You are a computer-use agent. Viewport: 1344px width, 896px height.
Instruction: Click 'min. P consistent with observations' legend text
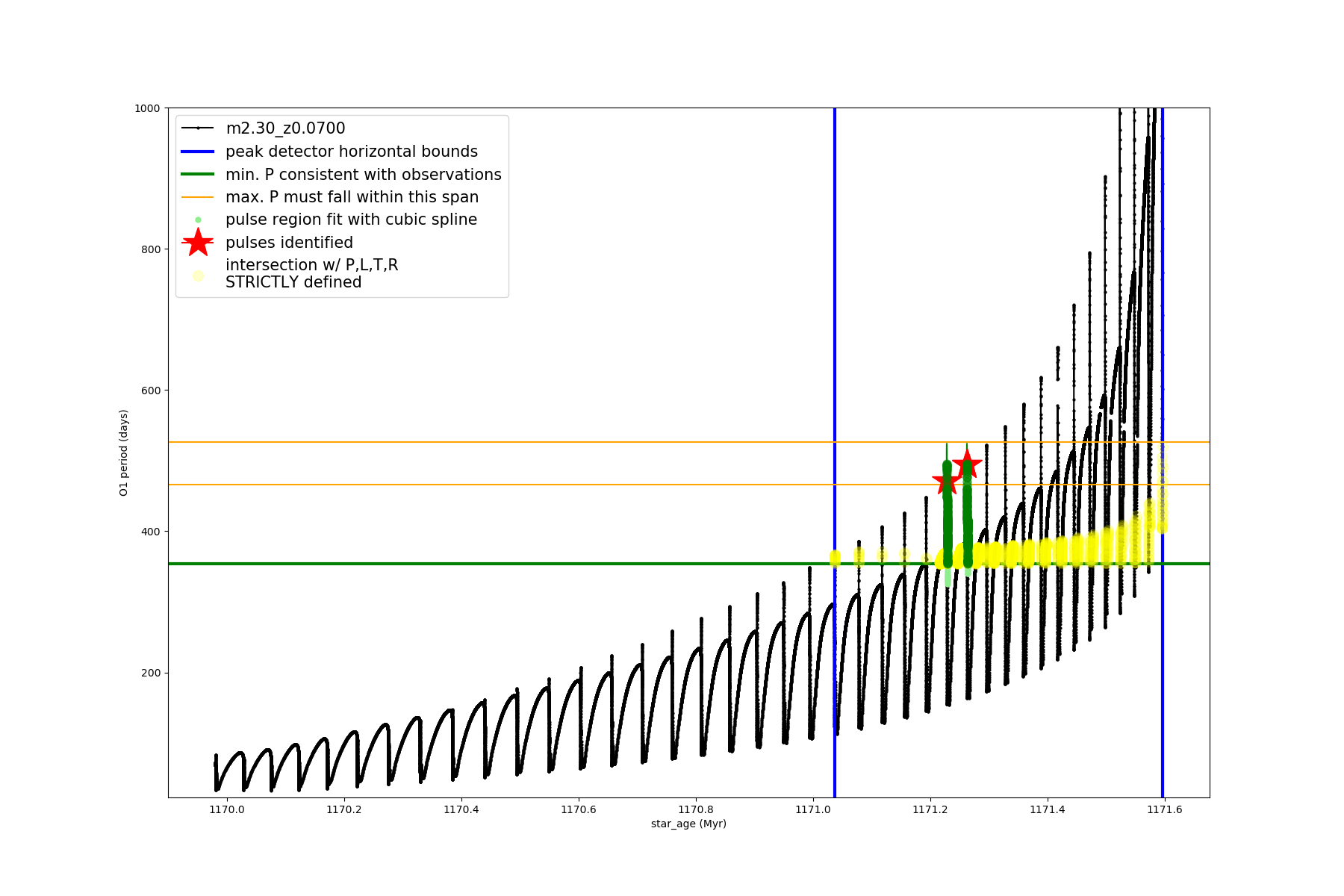click(x=364, y=175)
